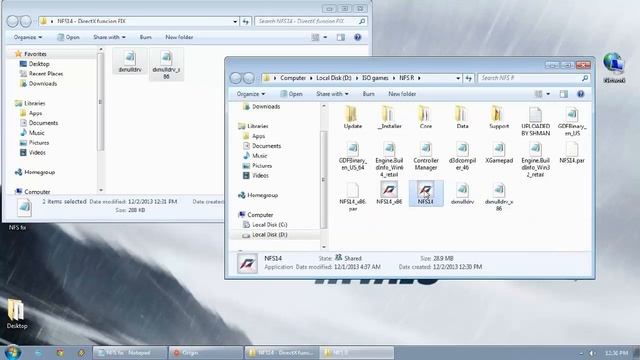The height and width of the screenshot is (360, 640).
Task: Open the Support folder
Action: pos(499,118)
